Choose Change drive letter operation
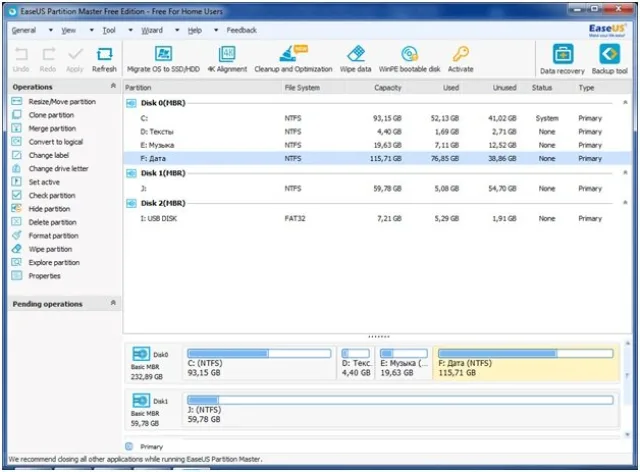The image size is (640, 472). pyautogui.click(x=58, y=169)
